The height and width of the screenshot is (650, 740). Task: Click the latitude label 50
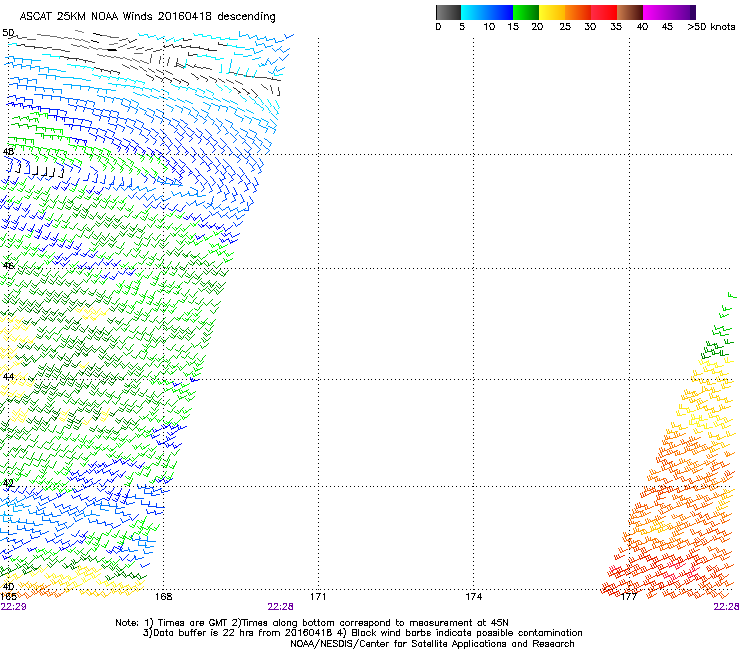(x=8, y=33)
